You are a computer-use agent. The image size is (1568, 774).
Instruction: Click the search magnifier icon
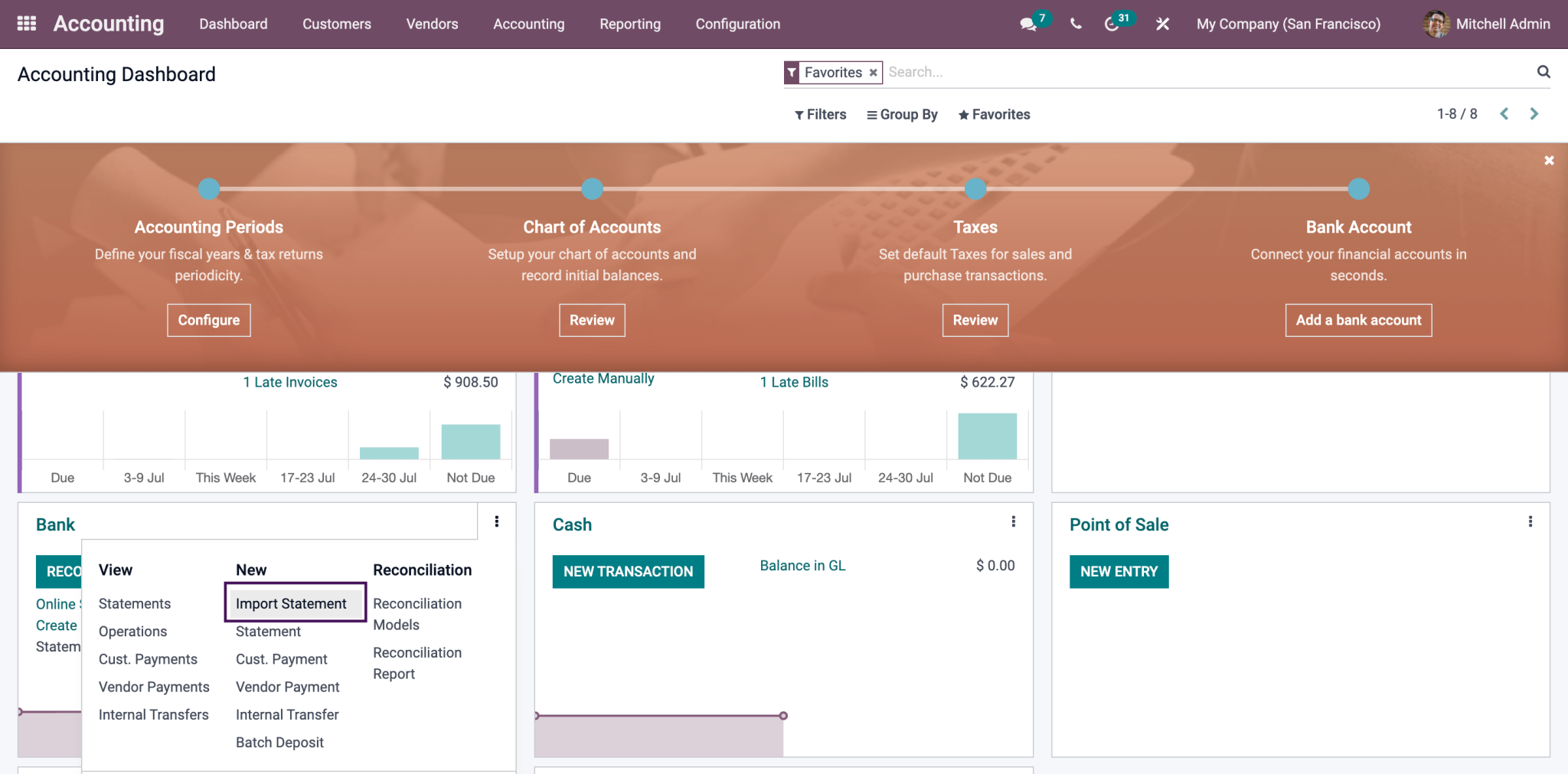click(x=1543, y=71)
